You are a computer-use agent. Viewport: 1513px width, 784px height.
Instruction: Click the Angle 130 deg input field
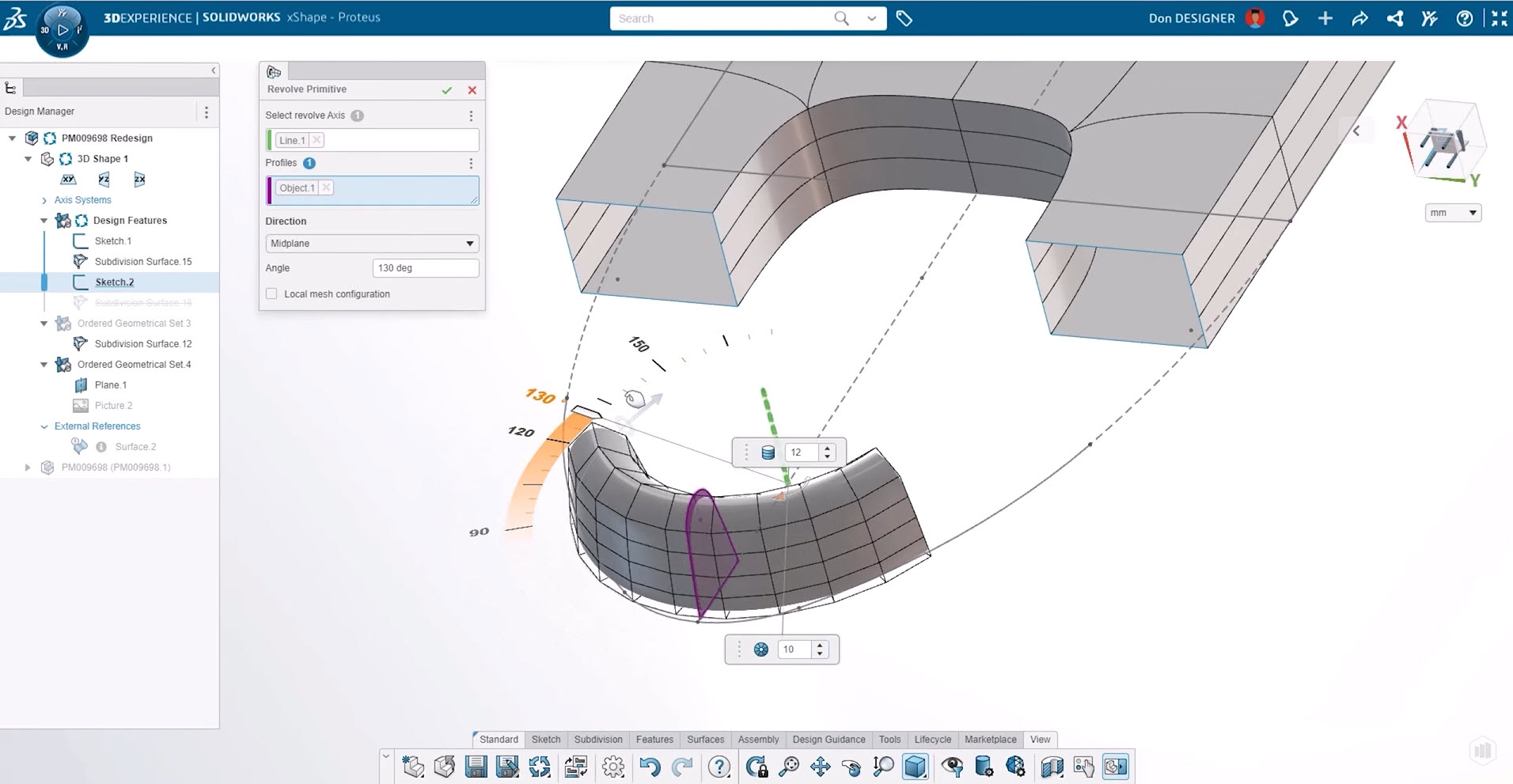pos(425,268)
